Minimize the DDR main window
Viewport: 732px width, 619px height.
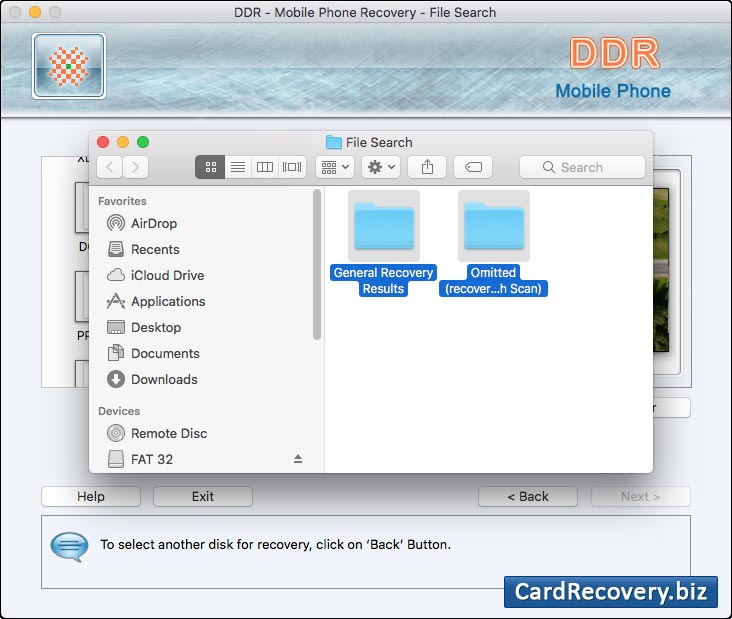(x=35, y=12)
